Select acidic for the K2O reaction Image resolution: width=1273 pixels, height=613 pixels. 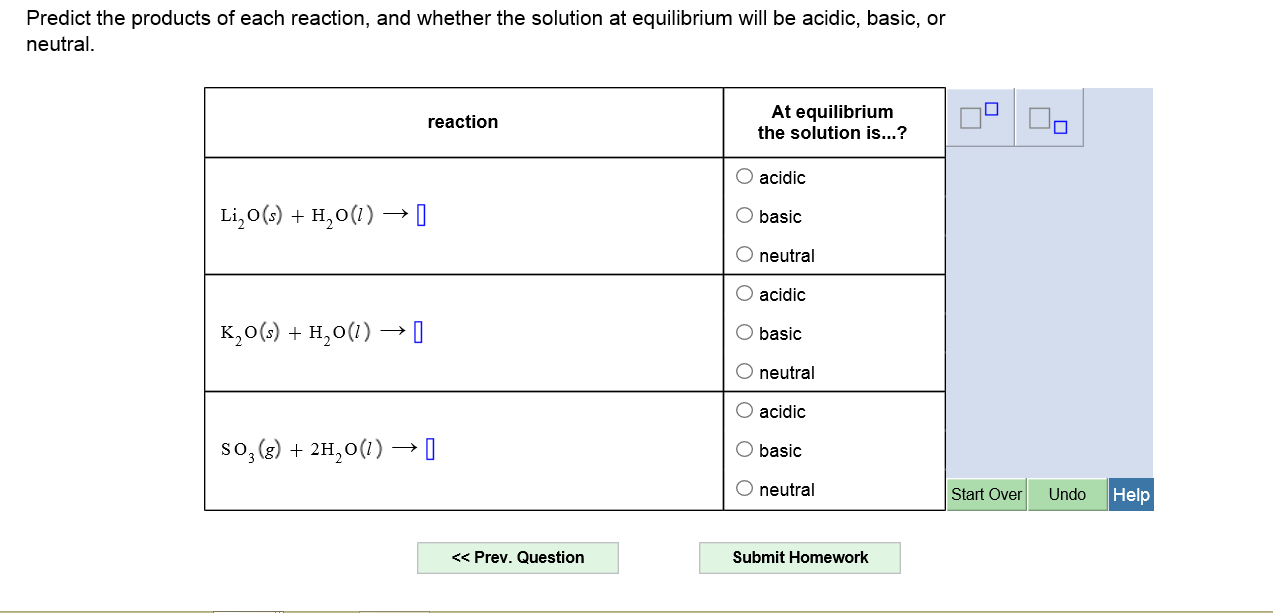(744, 293)
